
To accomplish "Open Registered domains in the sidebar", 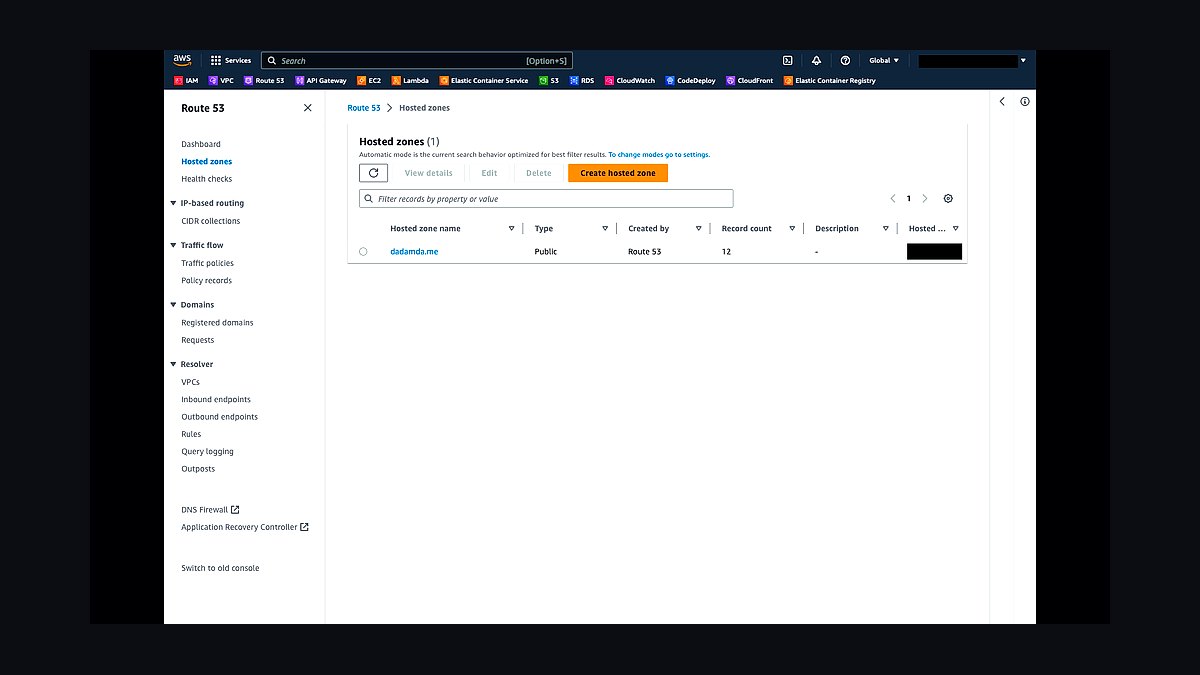I will click(217, 323).
